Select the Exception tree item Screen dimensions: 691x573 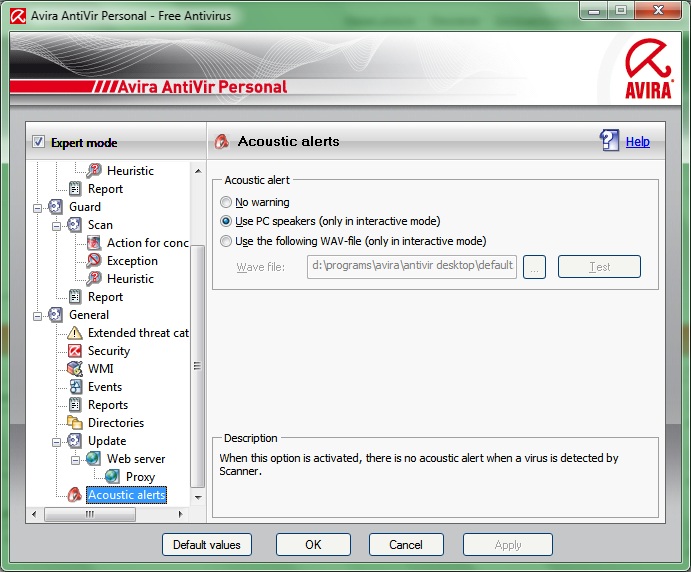(x=132, y=261)
